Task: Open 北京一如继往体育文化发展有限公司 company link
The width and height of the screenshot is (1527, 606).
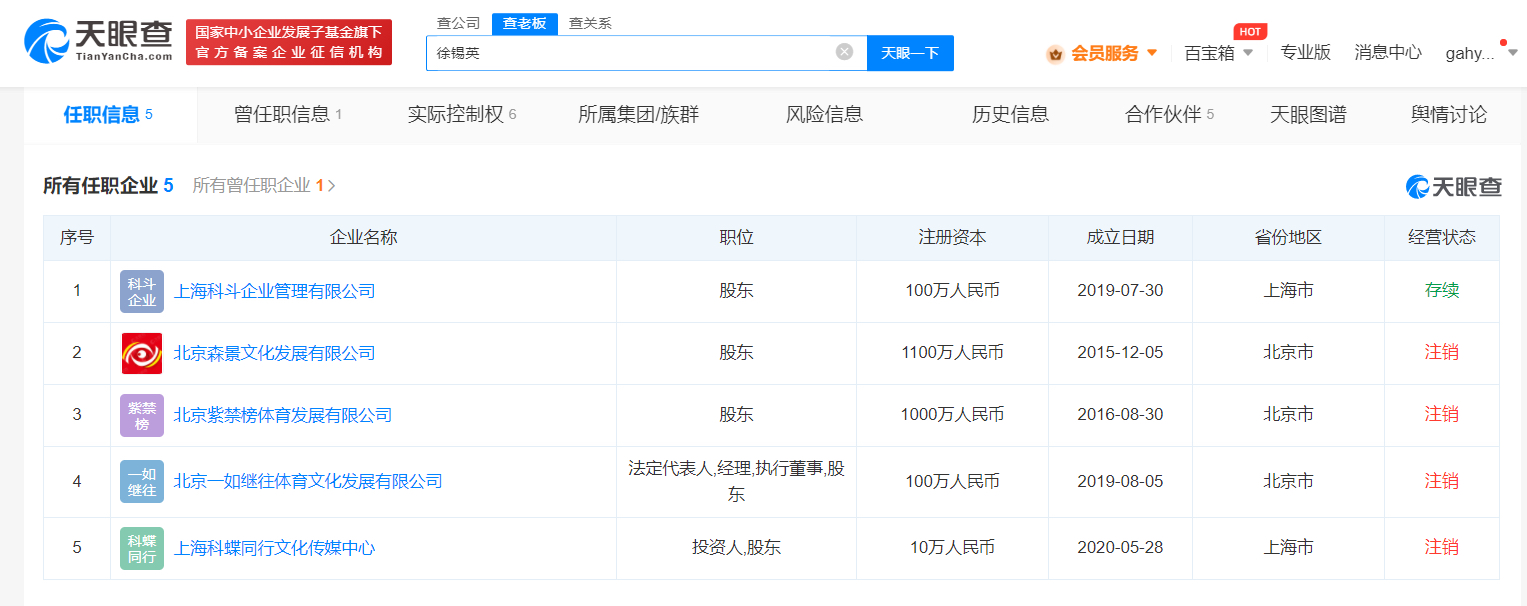Action: pos(308,481)
